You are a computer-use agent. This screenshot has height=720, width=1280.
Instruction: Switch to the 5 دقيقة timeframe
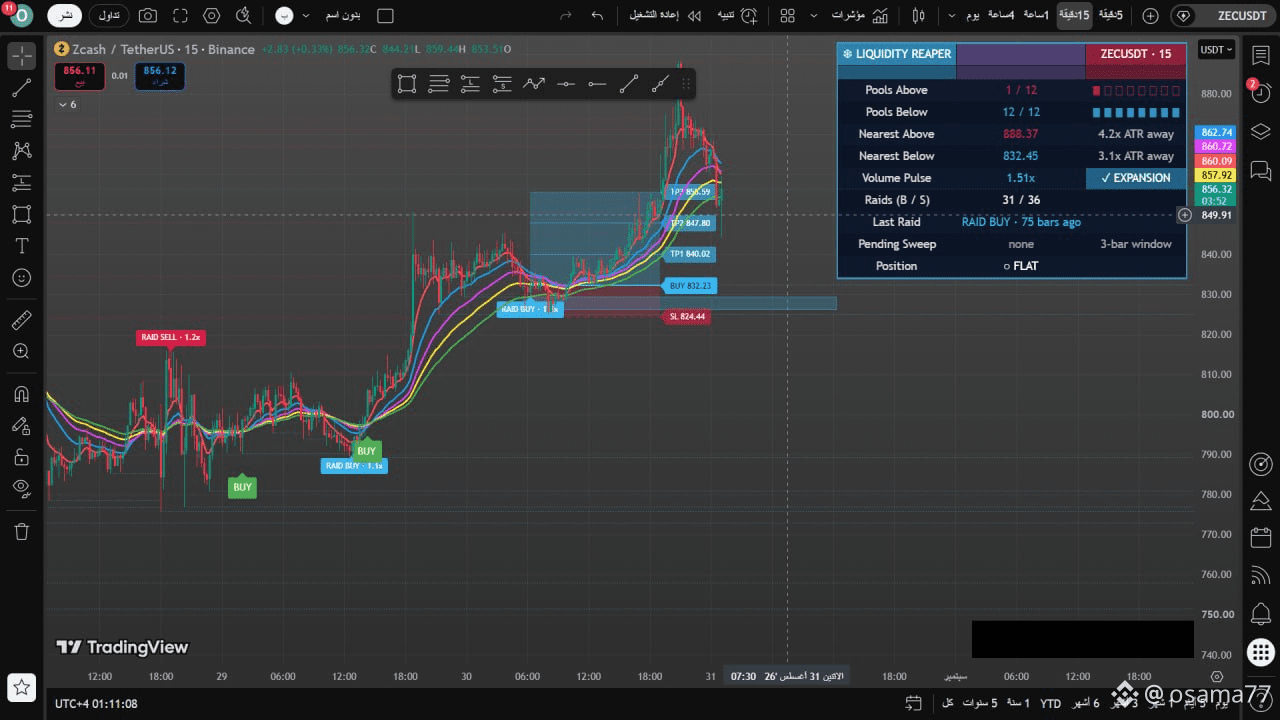[1110, 16]
